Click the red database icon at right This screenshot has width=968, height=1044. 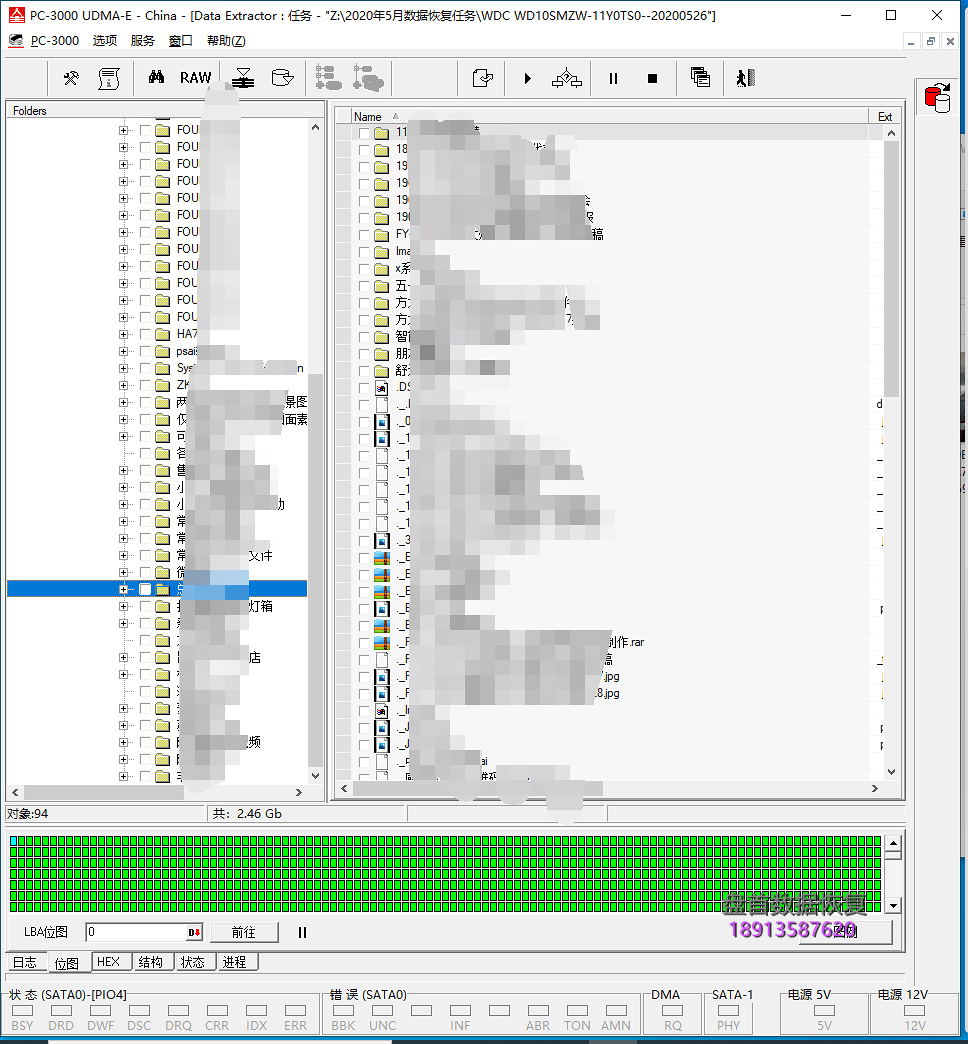938,98
